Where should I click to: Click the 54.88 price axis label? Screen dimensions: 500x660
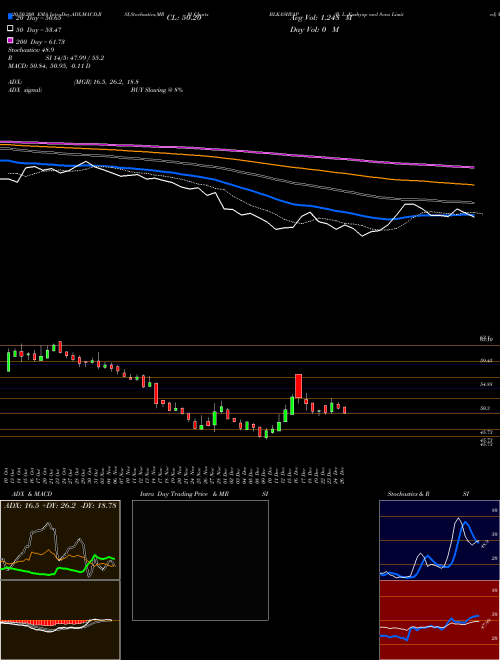tap(487, 384)
